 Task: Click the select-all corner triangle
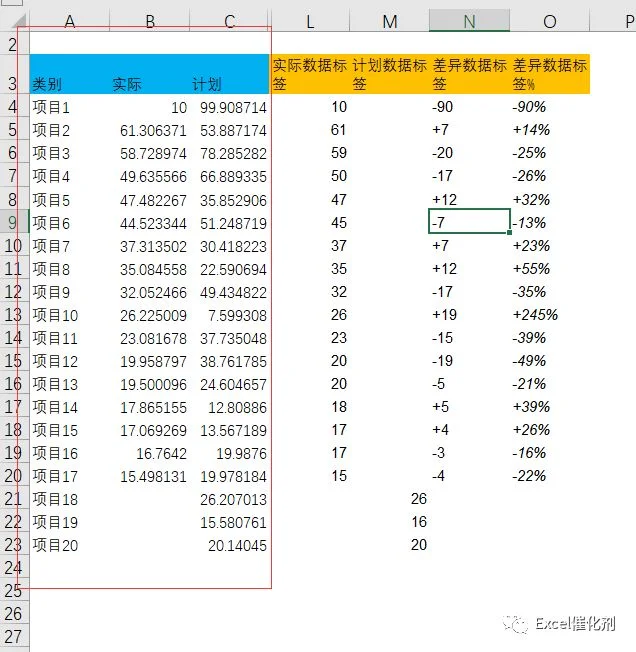pos(15,21)
